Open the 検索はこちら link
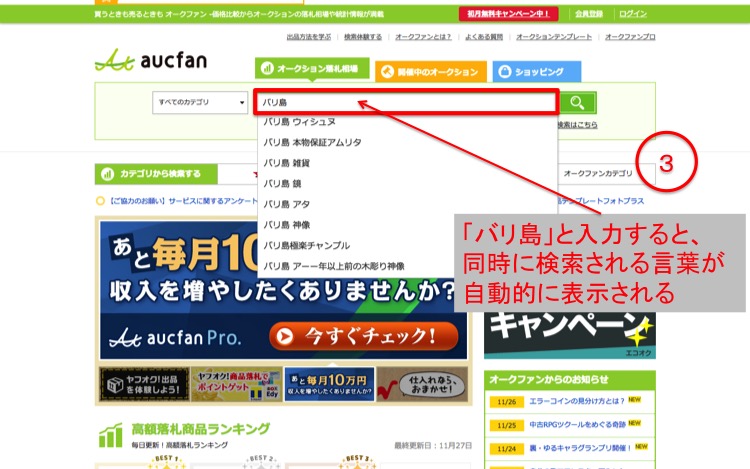The width and height of the screenshot is (750, 469). (x=577, y=125)
